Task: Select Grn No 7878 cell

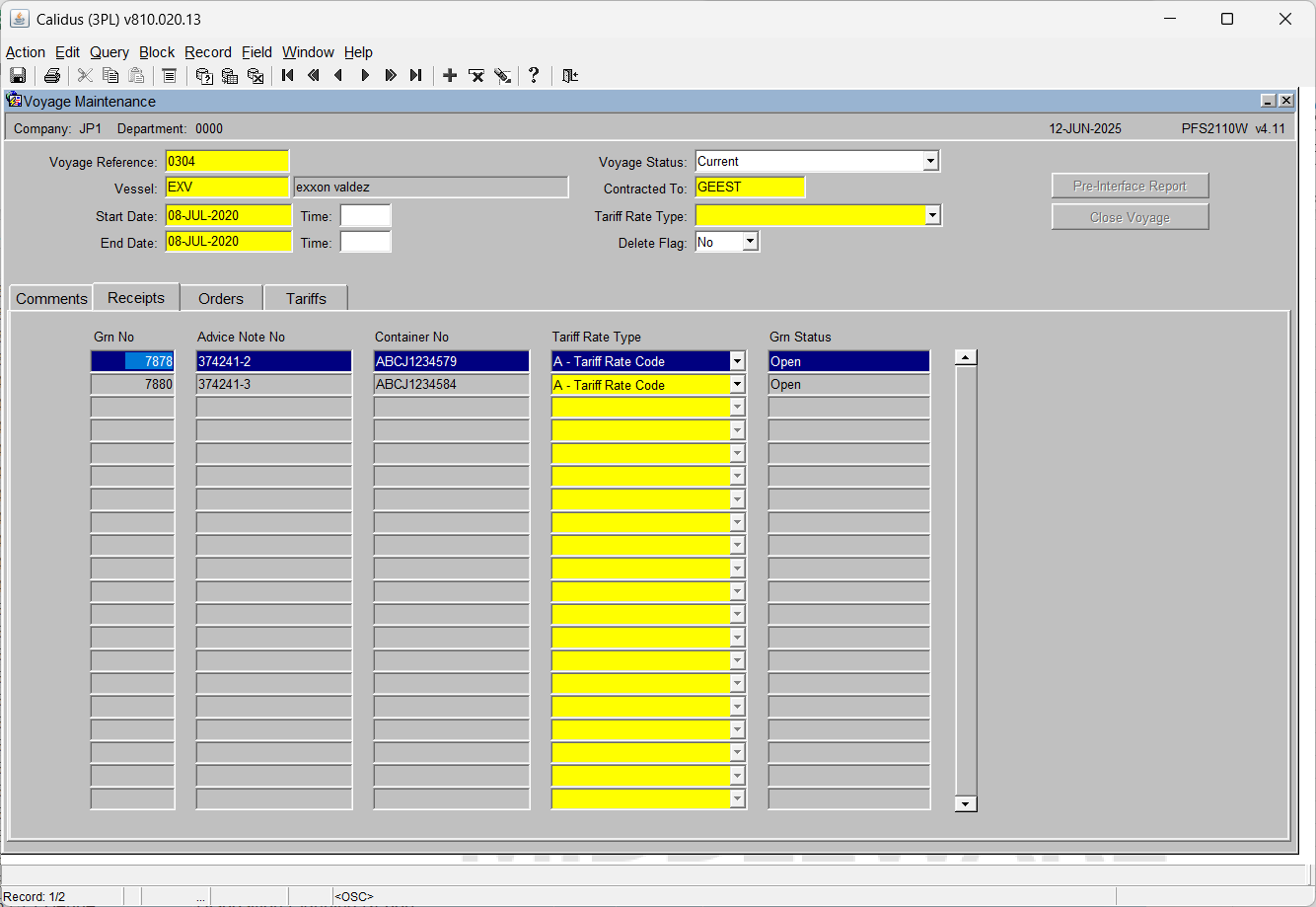Action: (132, 361)
